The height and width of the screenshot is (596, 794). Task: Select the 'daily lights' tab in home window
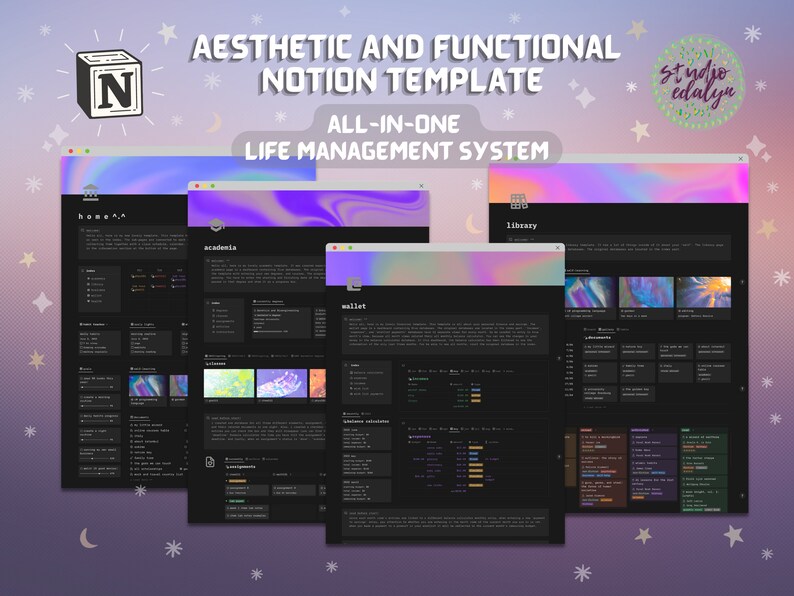pos(142,324)
